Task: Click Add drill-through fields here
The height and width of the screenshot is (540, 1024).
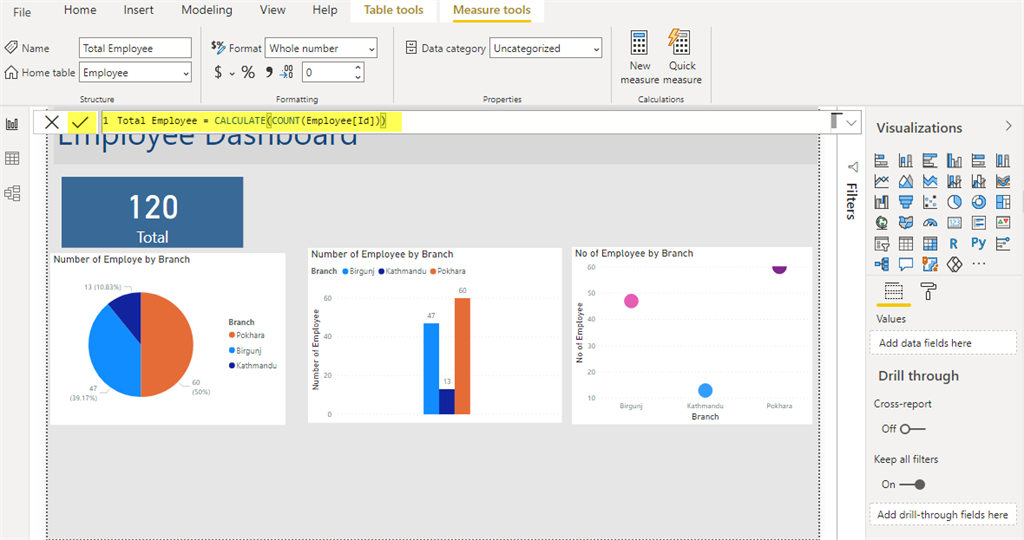Action: [942, 515]
